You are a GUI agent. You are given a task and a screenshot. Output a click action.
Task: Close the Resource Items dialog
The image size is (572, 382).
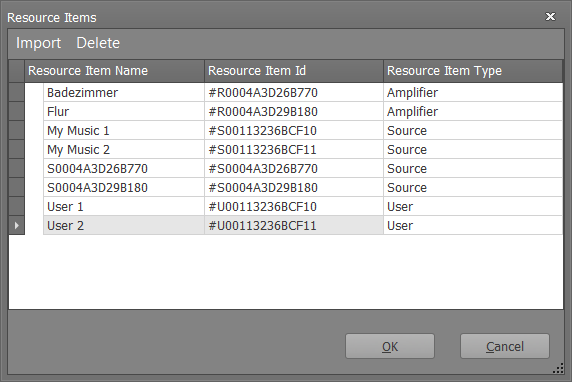pyautogui.click(x=550, y=16)
